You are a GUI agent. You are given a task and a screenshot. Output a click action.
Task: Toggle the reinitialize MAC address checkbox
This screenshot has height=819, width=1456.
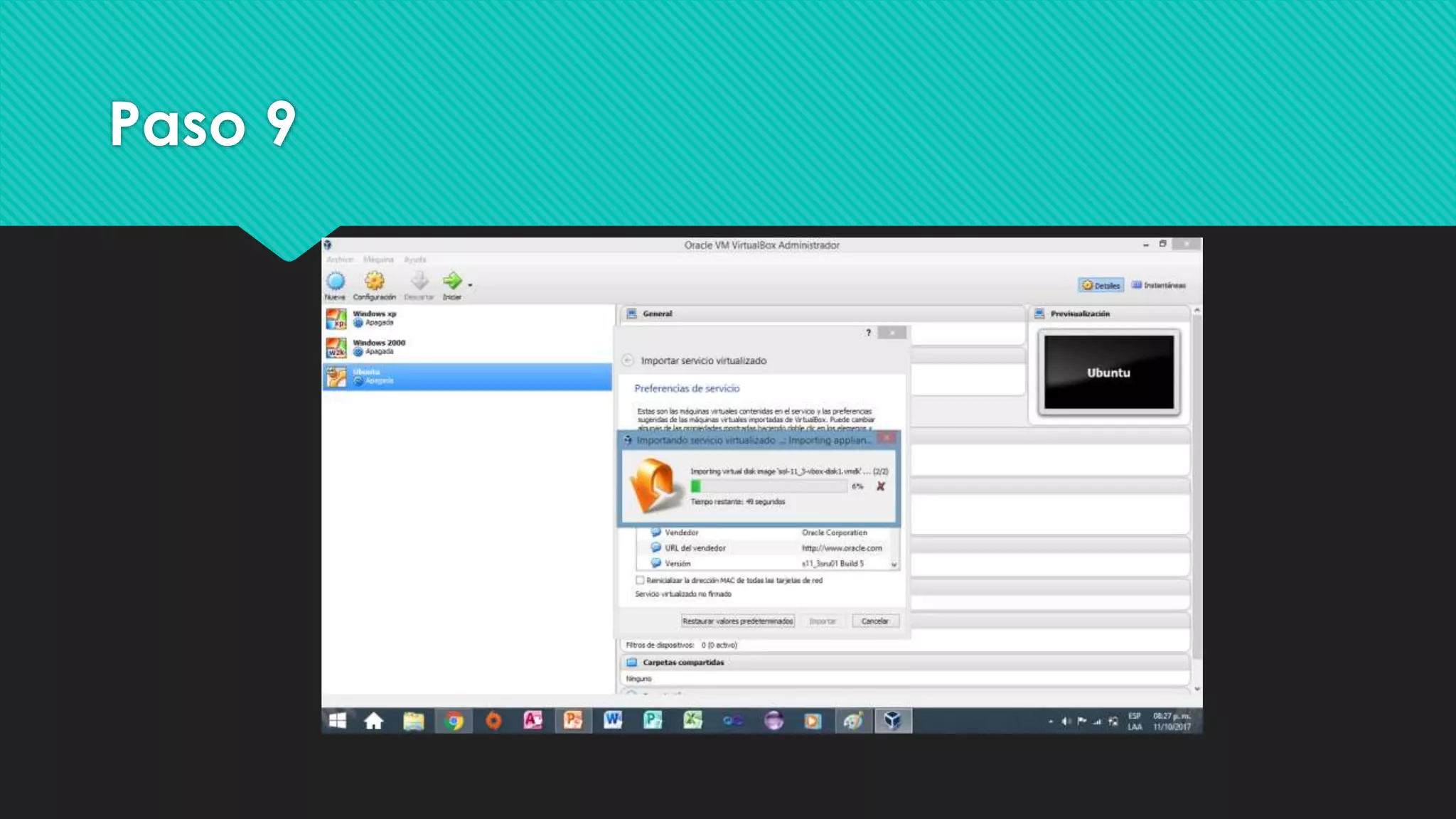[x=640, y=580]
